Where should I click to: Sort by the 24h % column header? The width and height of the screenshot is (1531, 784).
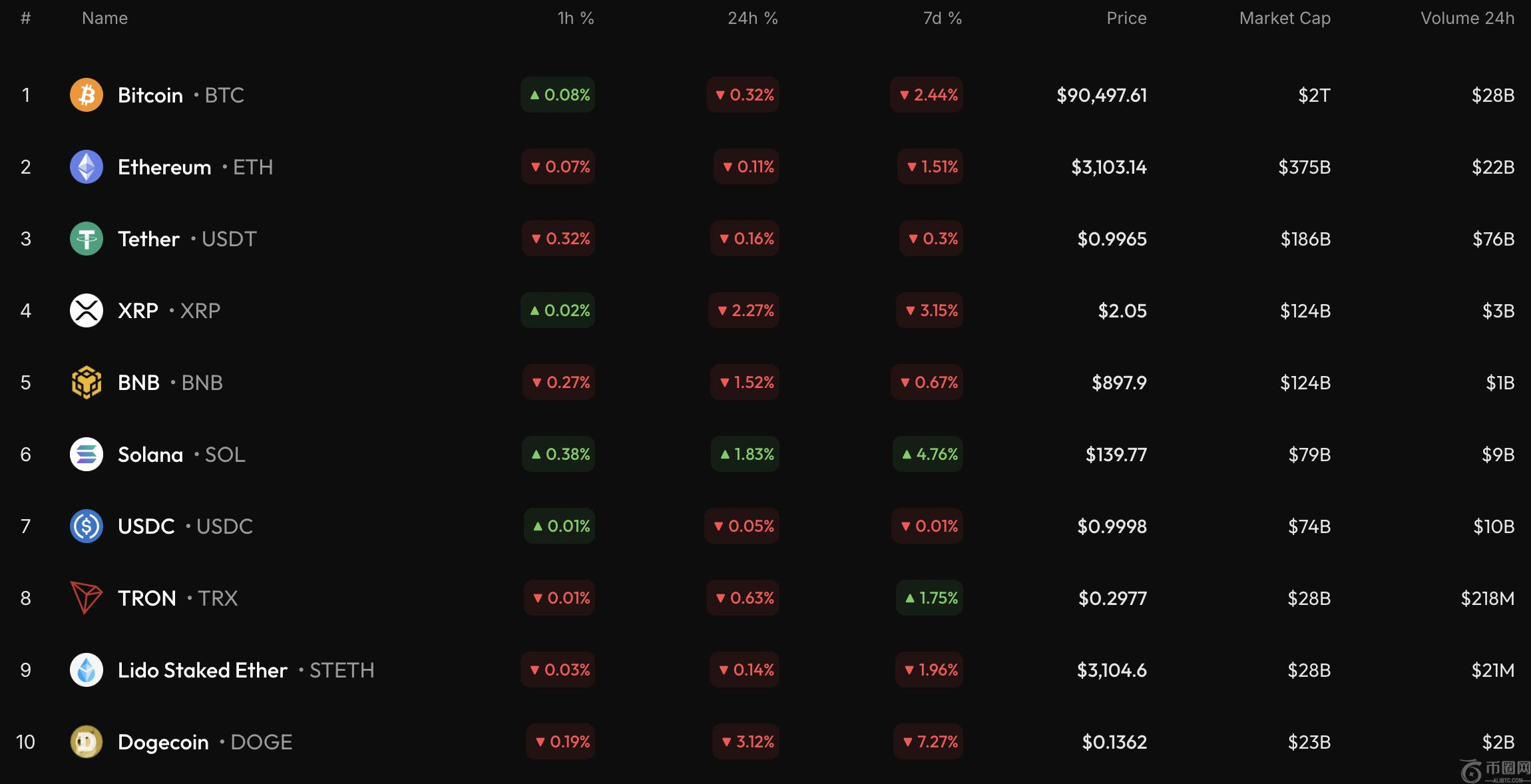(x=752, y=19)
